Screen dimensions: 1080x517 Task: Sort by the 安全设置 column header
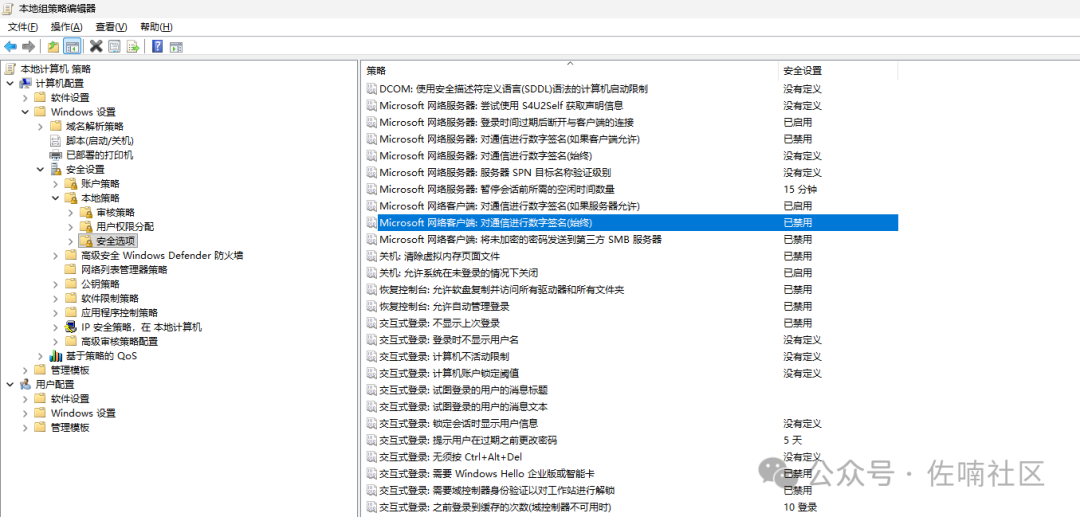(838, 70)
